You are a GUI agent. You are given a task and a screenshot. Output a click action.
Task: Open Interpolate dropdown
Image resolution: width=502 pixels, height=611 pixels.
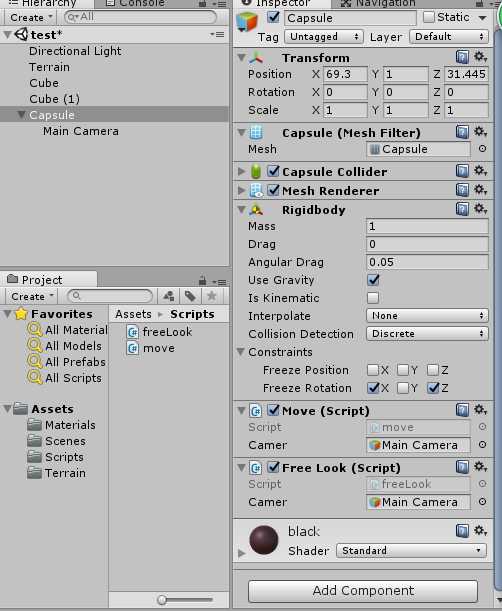pos(427,315)
